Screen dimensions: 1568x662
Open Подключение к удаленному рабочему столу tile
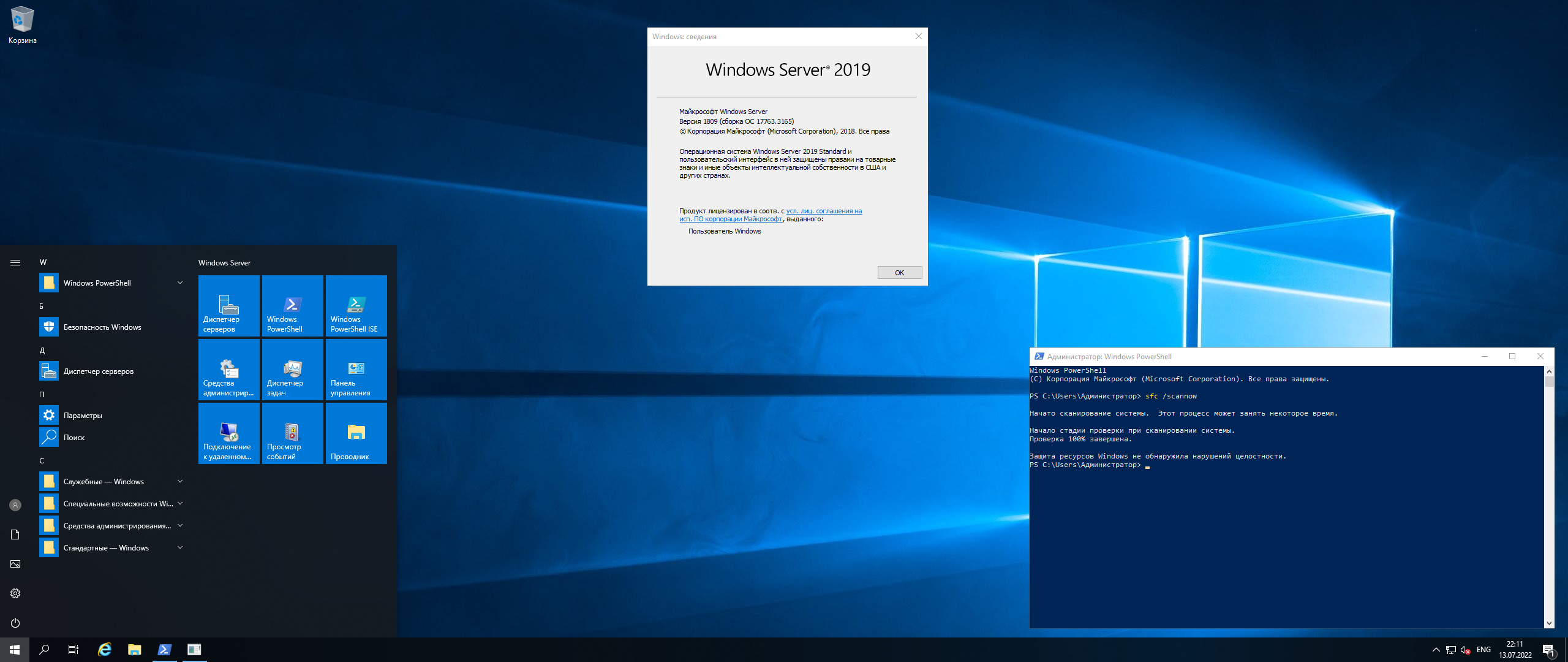(x=229, y=433)
